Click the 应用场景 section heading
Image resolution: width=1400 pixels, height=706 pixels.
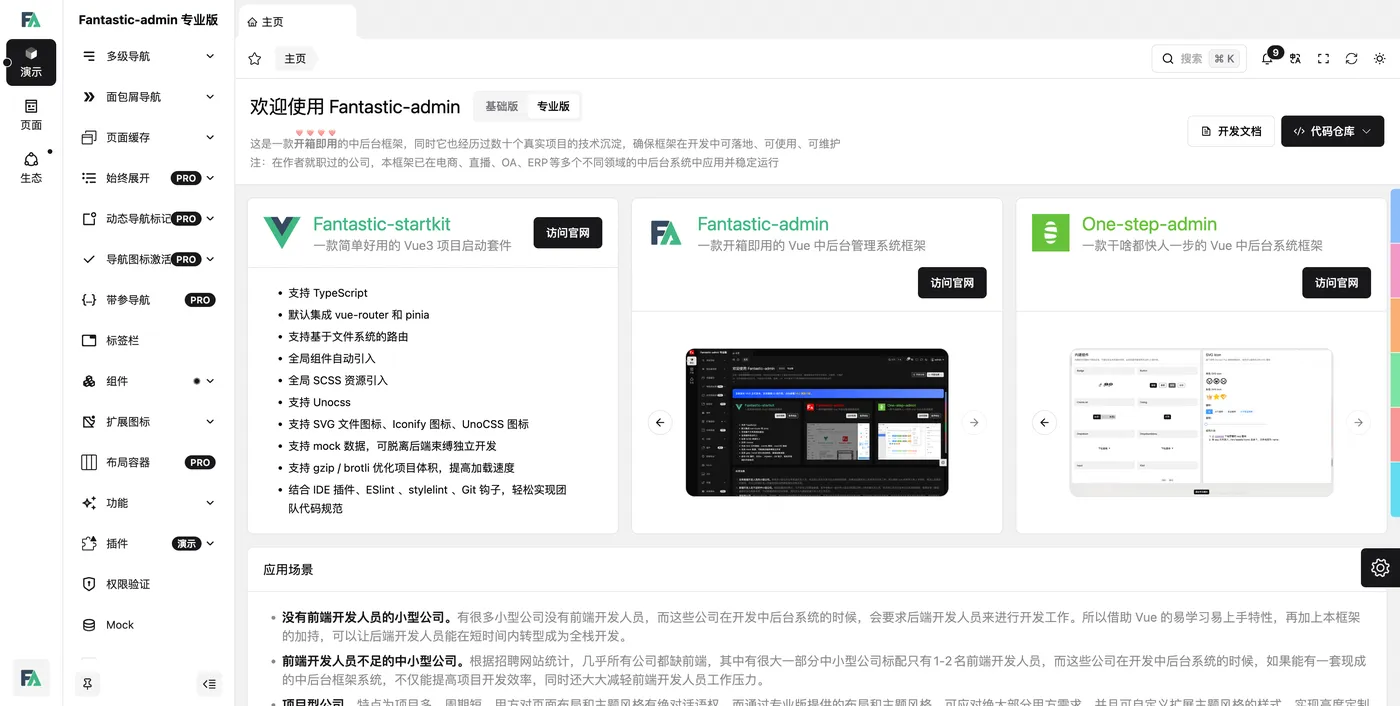click(288, 570)
